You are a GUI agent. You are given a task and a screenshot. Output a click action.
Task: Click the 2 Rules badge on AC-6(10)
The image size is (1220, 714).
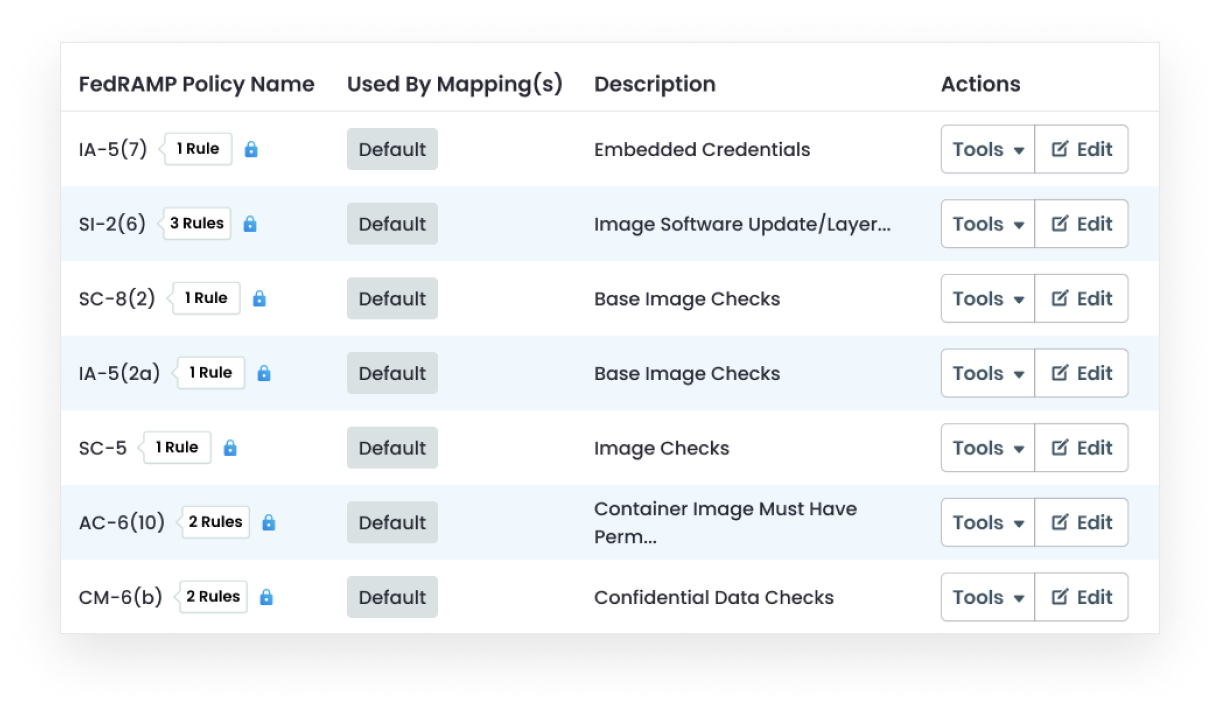214,522
